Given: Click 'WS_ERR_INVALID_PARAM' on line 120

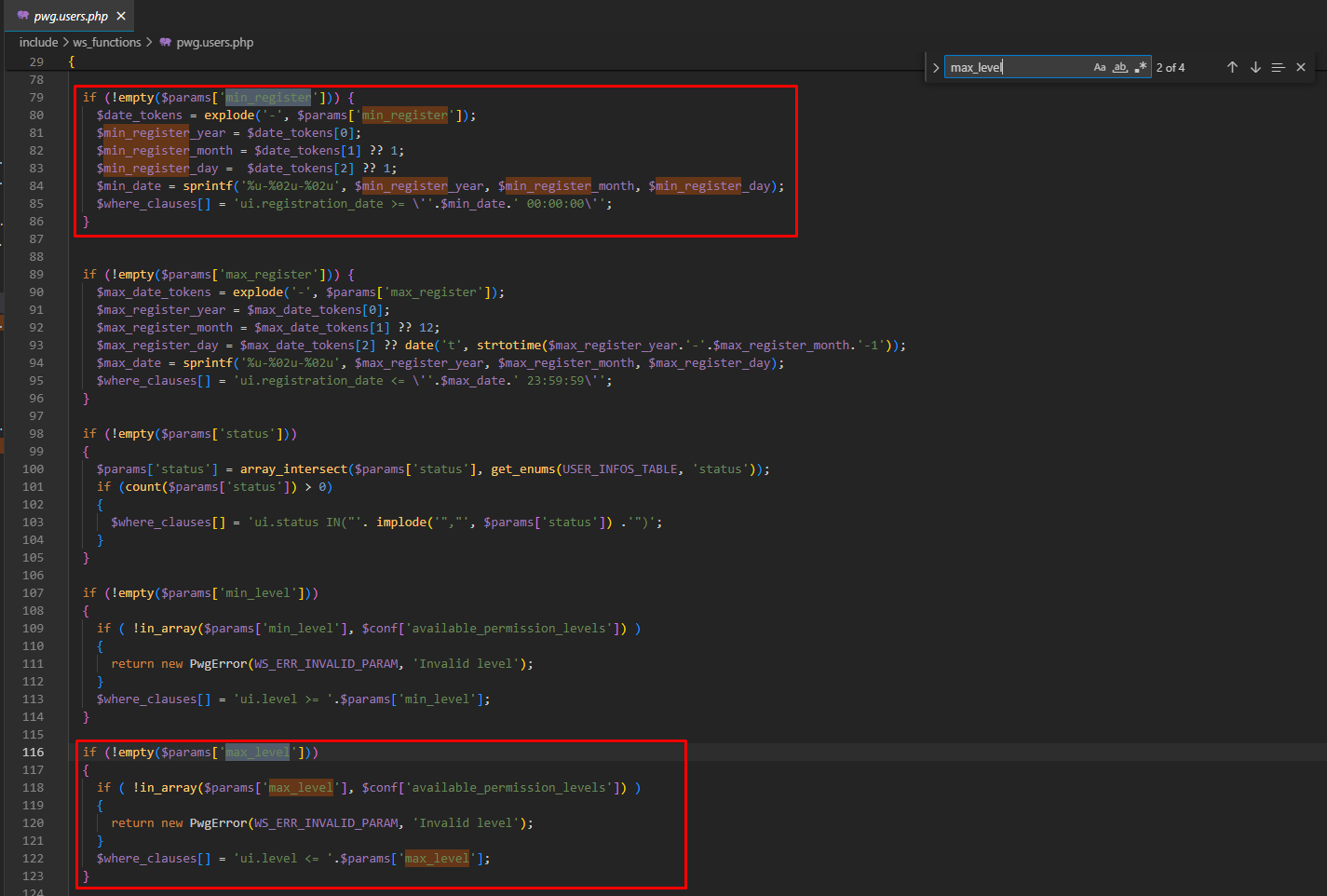Looking at the screenshot, I should (x=326, y=822).
